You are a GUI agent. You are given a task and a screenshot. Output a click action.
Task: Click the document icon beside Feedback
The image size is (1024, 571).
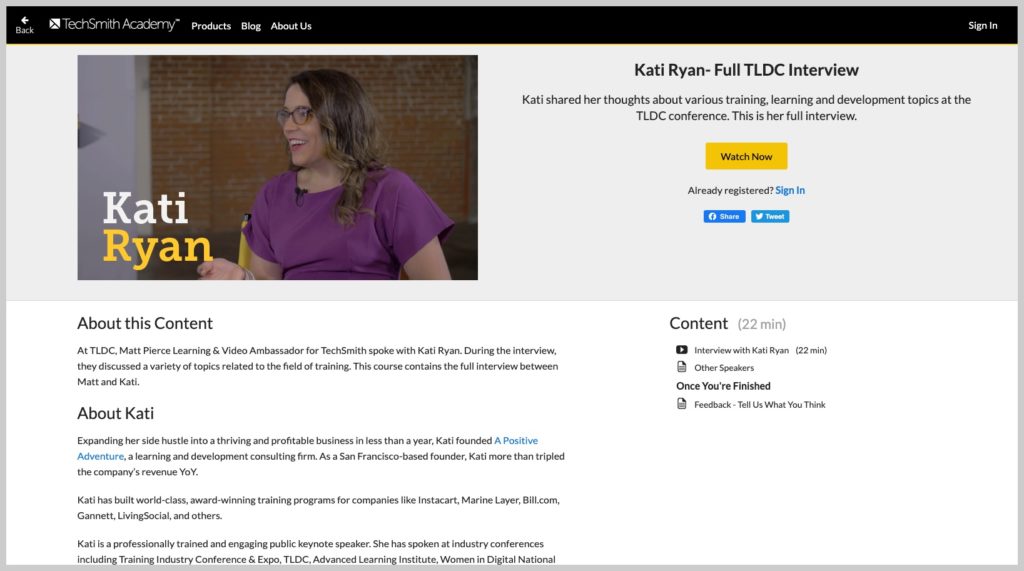(682, 404)
